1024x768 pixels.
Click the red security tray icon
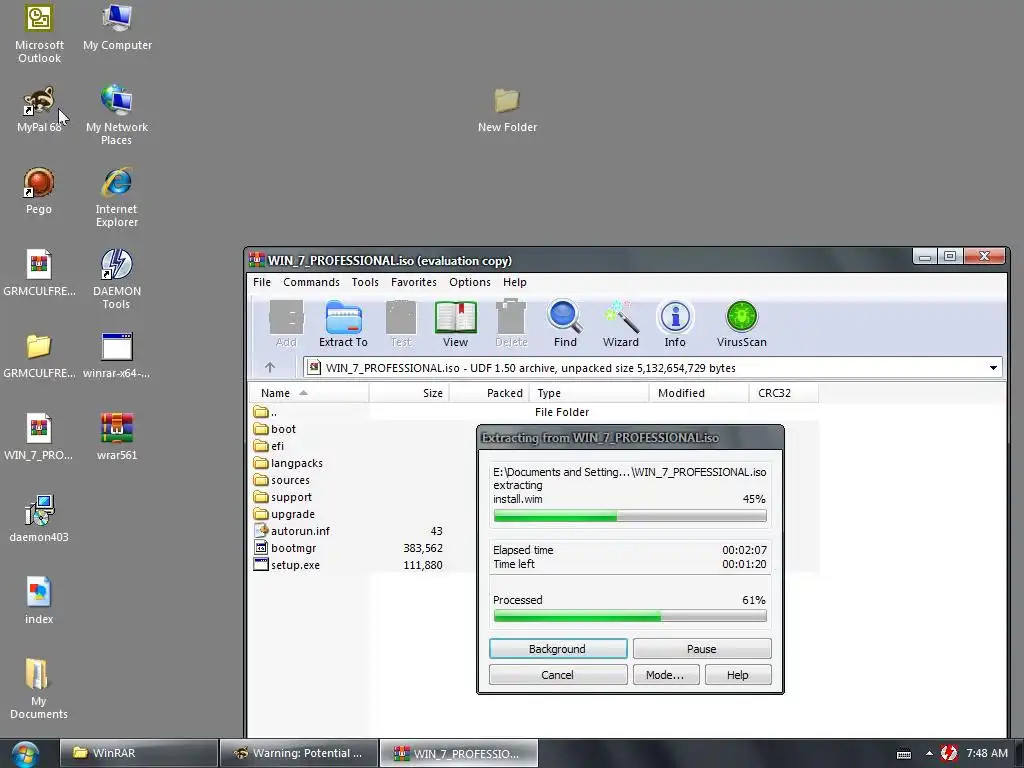click(x=948, y=753)
